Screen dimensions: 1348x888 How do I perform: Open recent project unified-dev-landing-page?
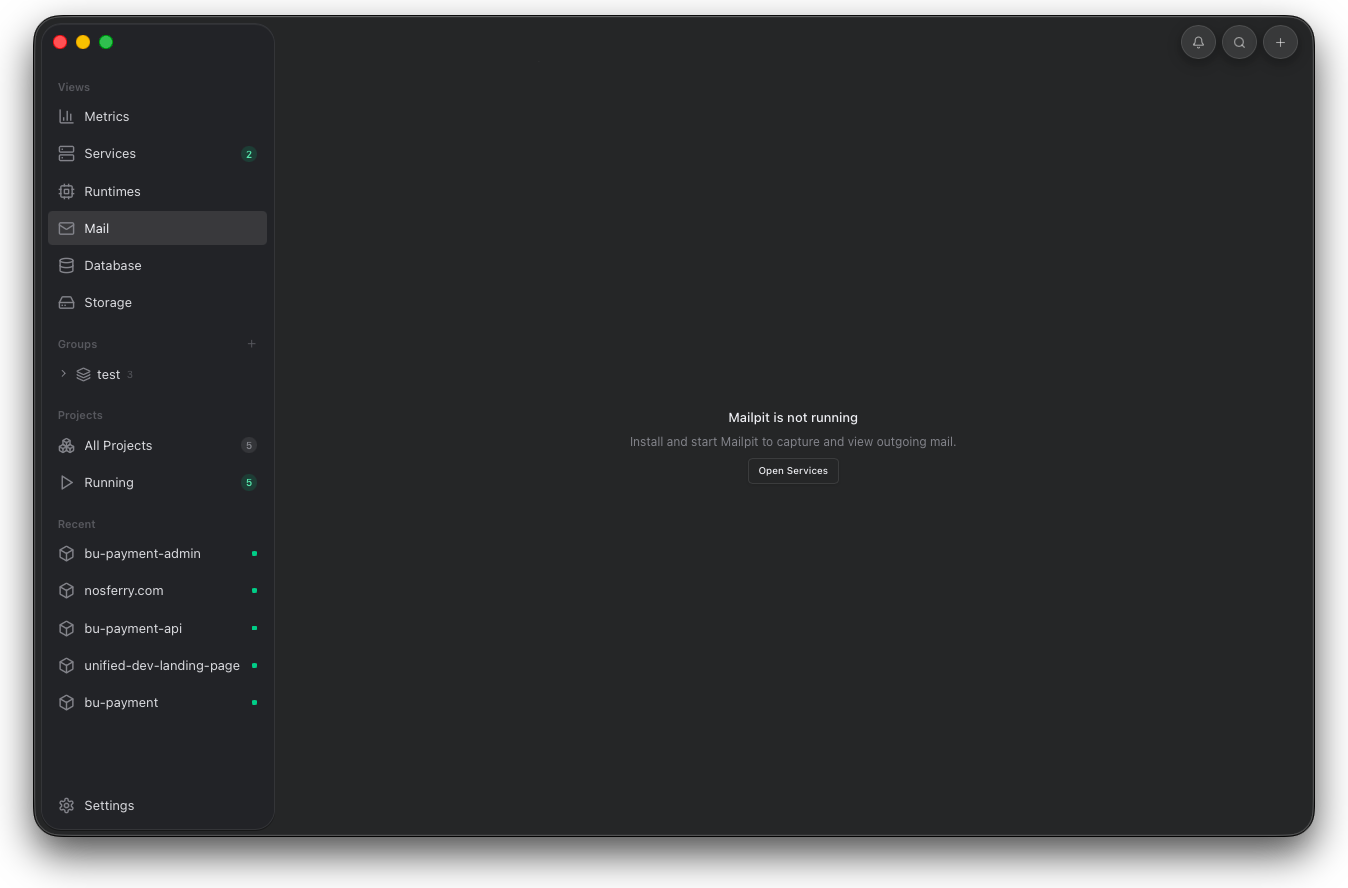coord(157,665)
